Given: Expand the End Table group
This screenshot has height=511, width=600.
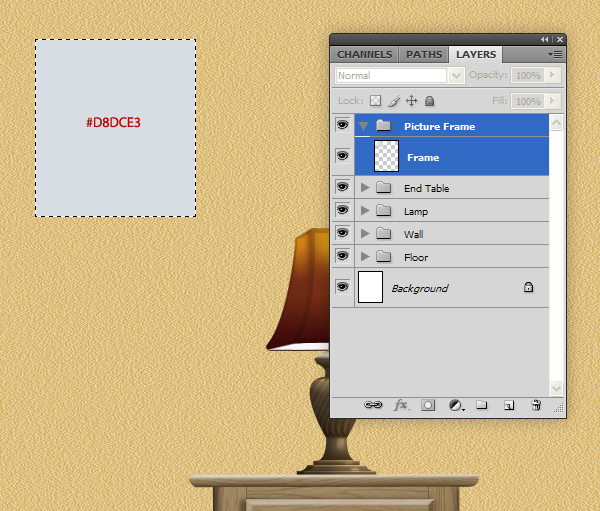Looking at the screenshot, I should [x=365, y=188].
